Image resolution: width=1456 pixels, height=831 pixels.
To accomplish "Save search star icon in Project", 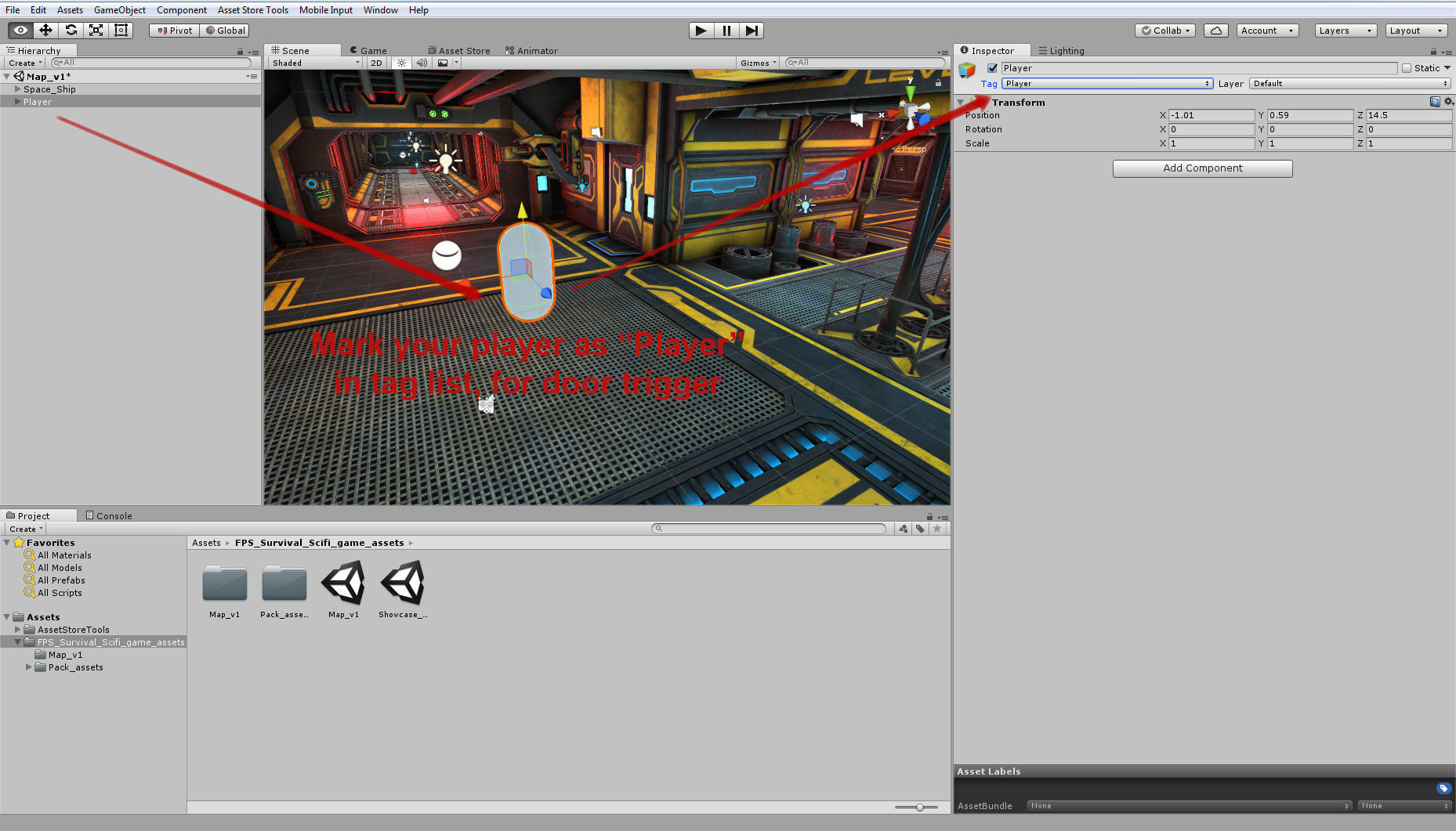I will [x=936, y=529].
